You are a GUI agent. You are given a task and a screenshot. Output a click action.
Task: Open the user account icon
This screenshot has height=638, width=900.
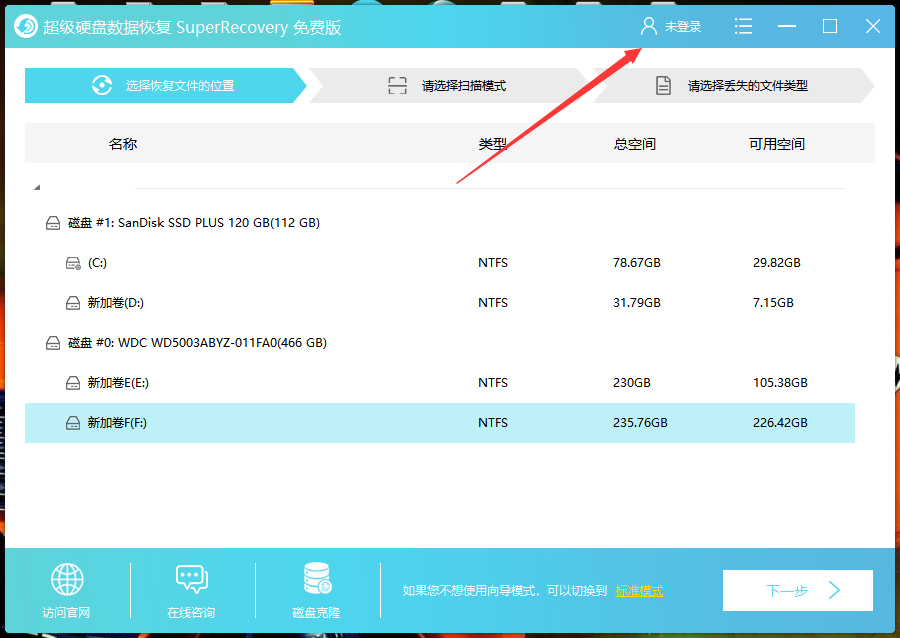click(649, 26)
